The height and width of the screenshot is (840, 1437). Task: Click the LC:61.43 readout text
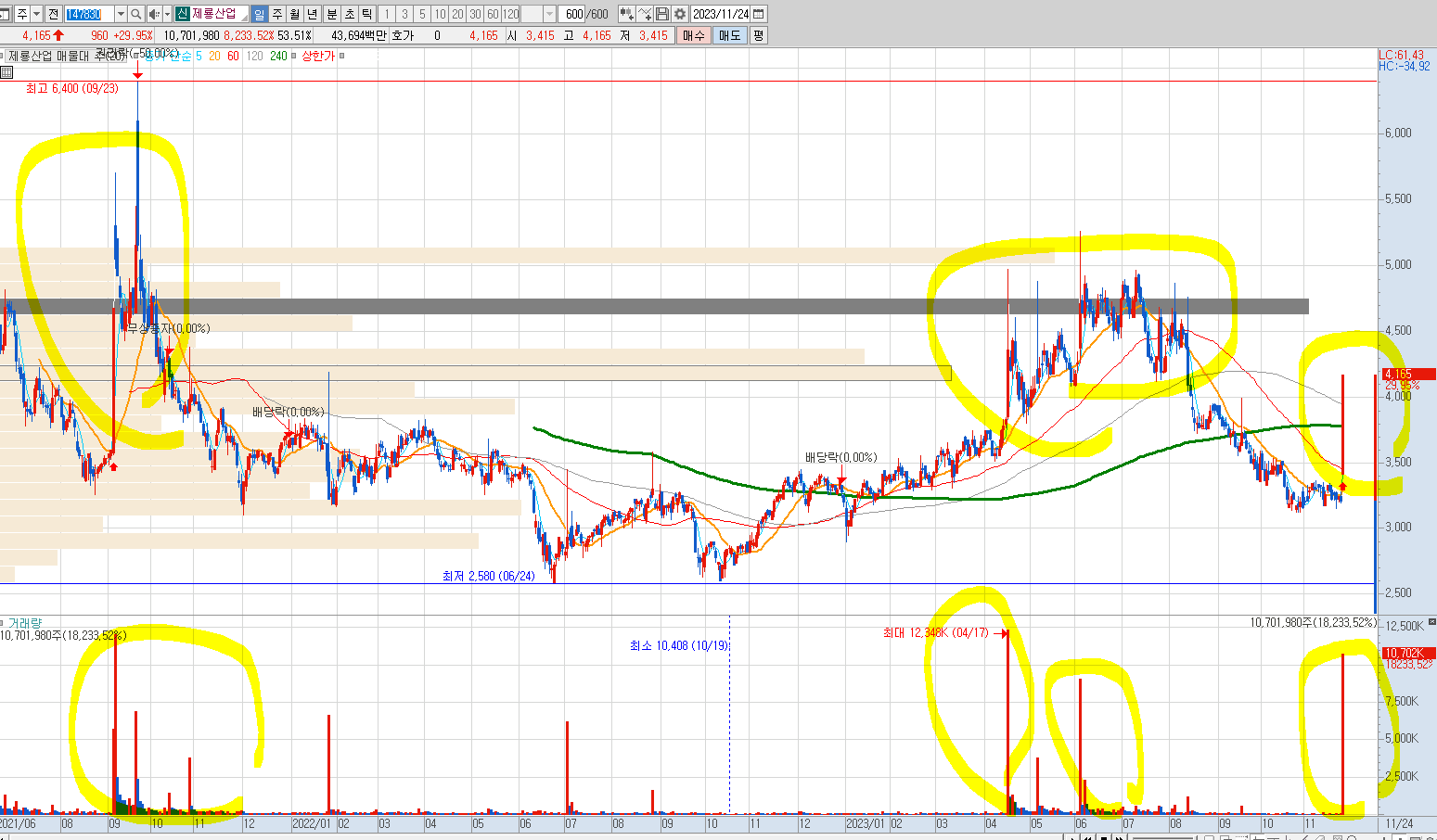tap(1401, 56)
